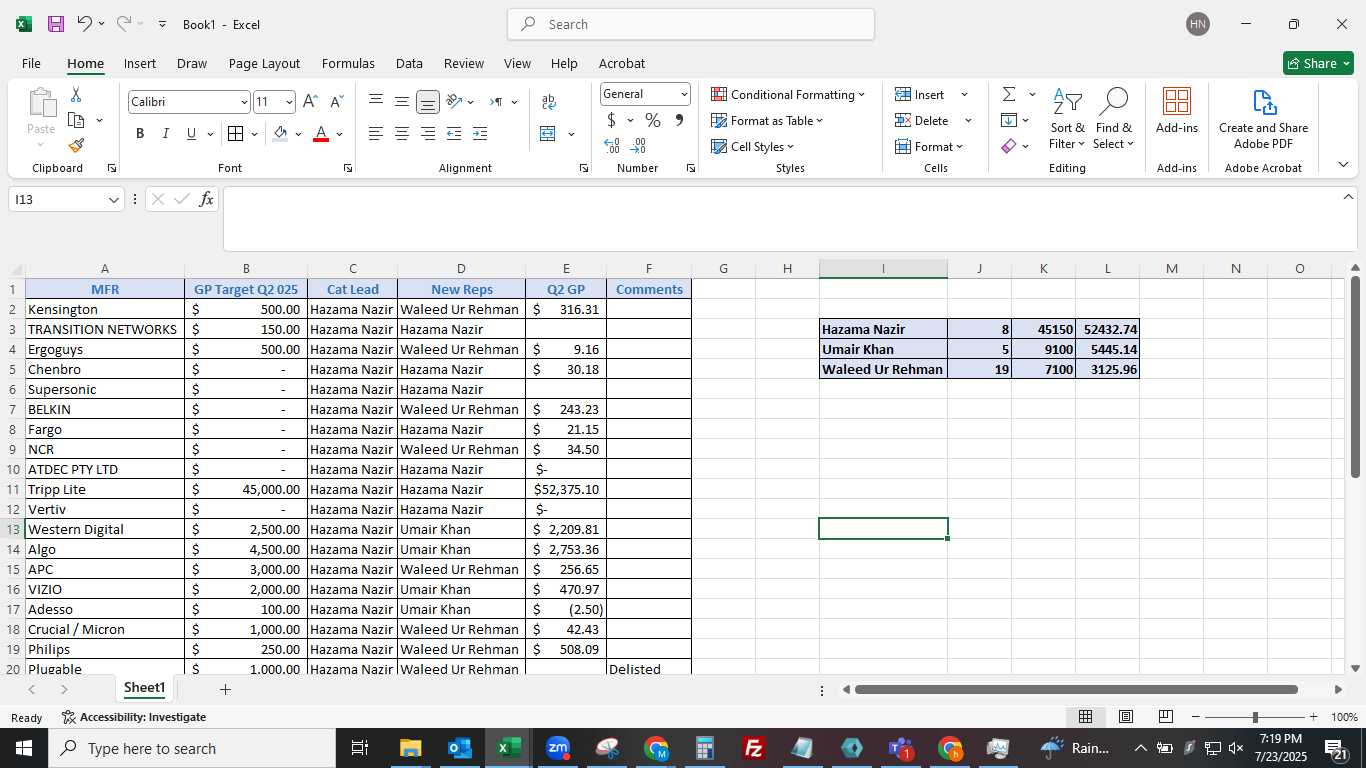Select the Sheet1 tab

pos(144,688)
